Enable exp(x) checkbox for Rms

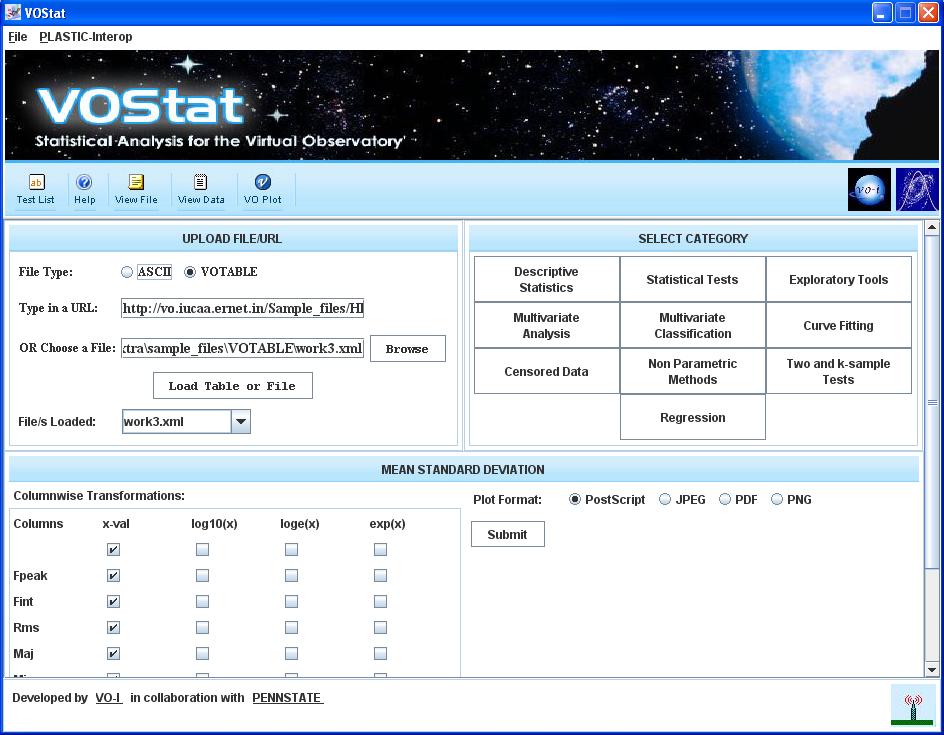pyautogui.click(x=380, y=627)
